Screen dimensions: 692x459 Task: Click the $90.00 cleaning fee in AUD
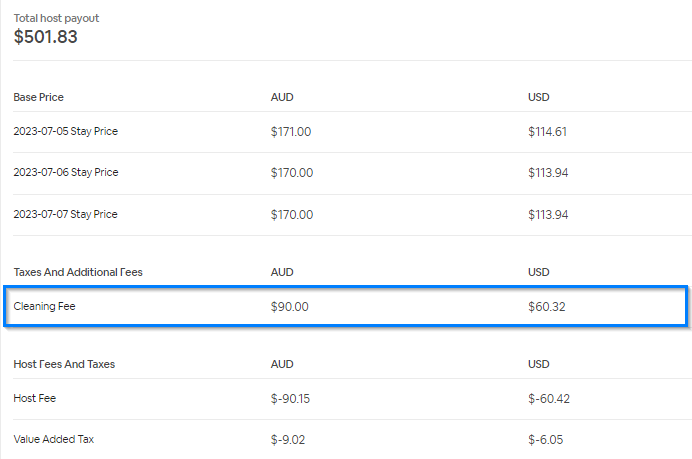(x=290, y=306)
